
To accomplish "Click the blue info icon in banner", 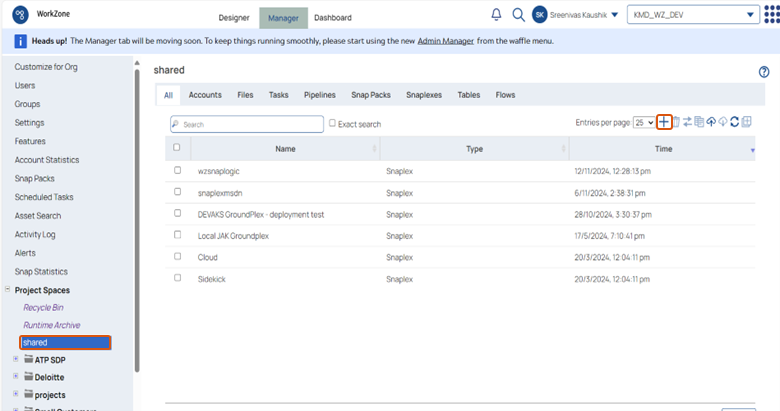I will (x=20, y=41).
